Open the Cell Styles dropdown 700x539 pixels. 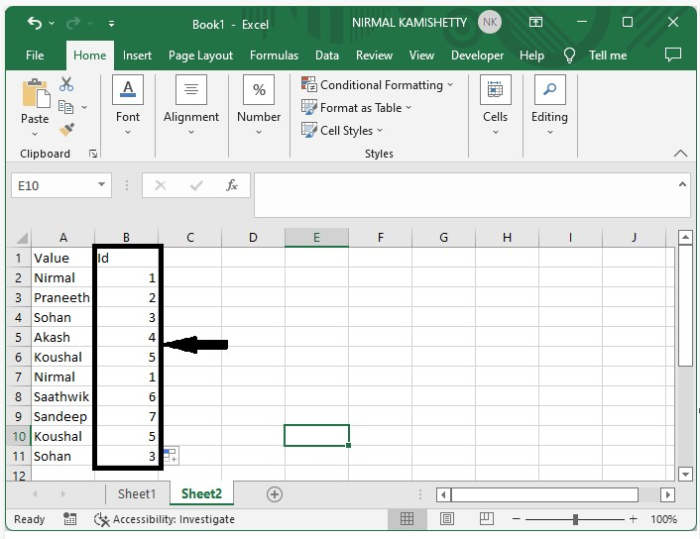pos(343,130)
